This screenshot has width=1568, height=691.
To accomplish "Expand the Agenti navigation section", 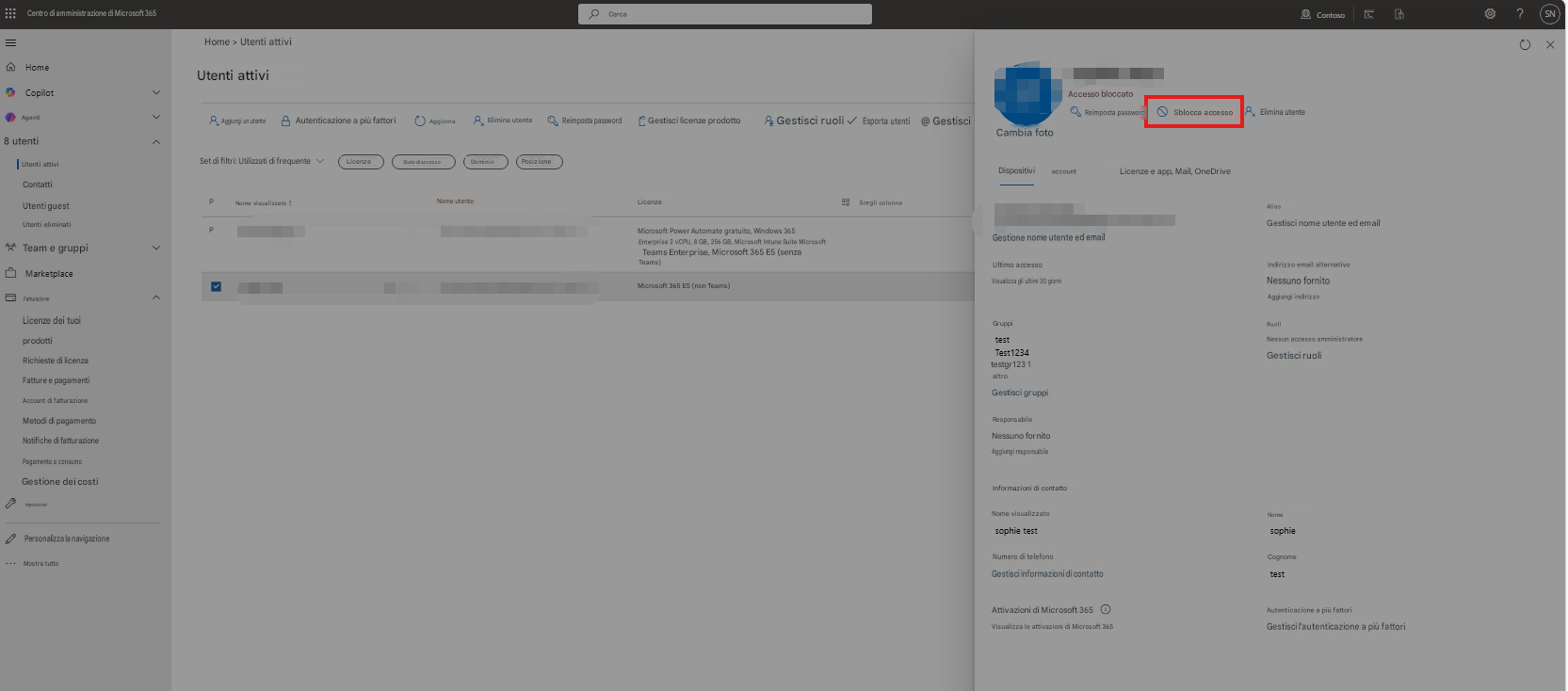I will point(156,117).
